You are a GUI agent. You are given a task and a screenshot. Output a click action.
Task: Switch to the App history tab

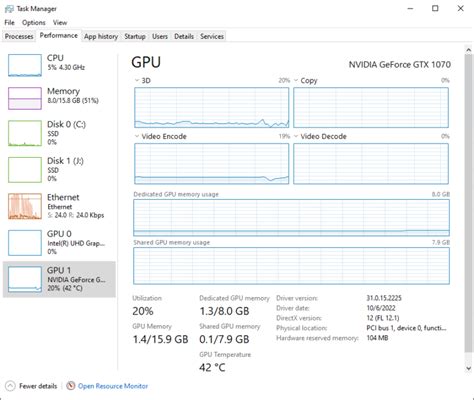[101, 36]
